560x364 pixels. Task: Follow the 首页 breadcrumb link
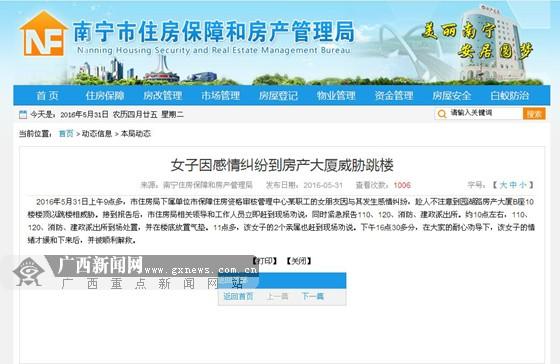point(66,134)
